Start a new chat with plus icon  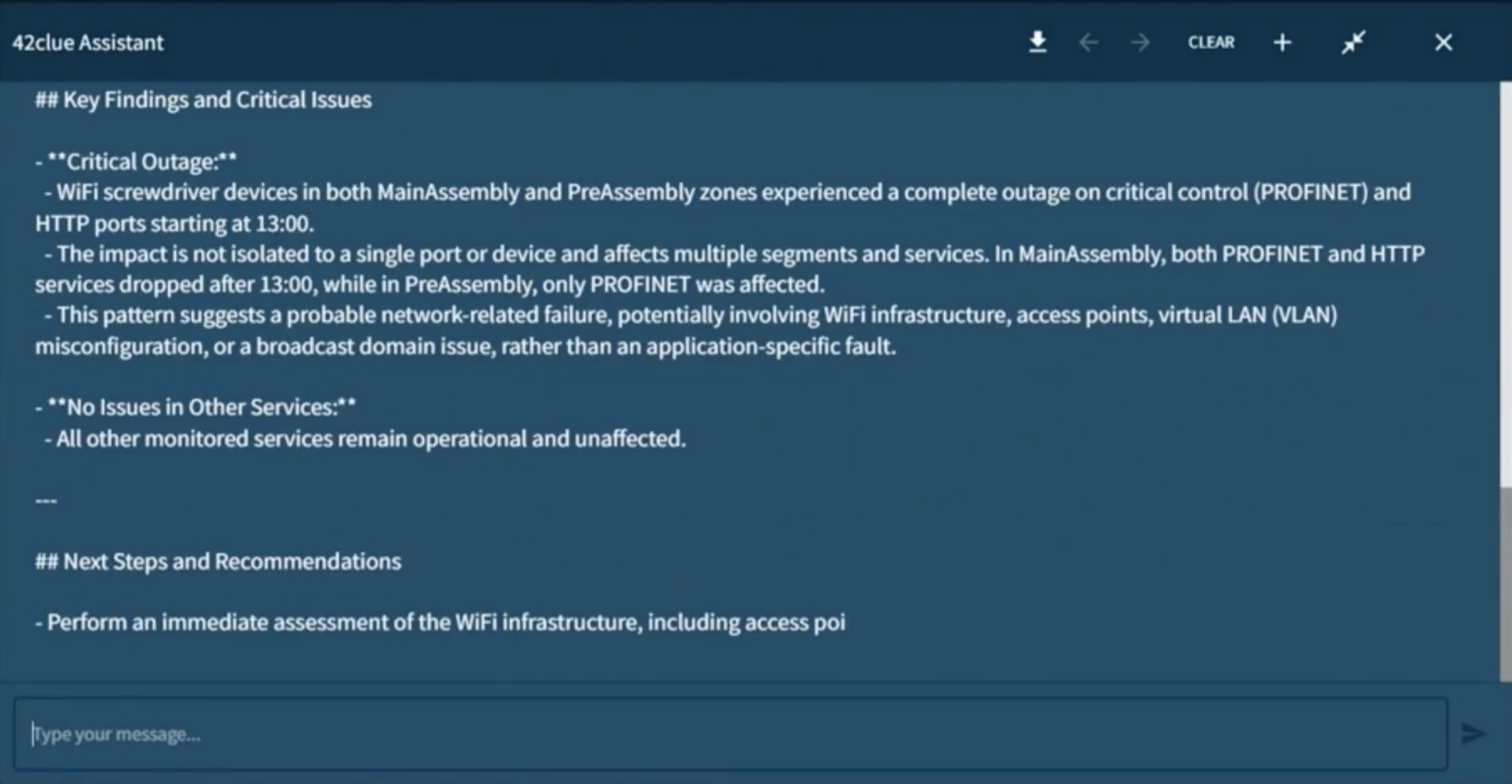1282,43
